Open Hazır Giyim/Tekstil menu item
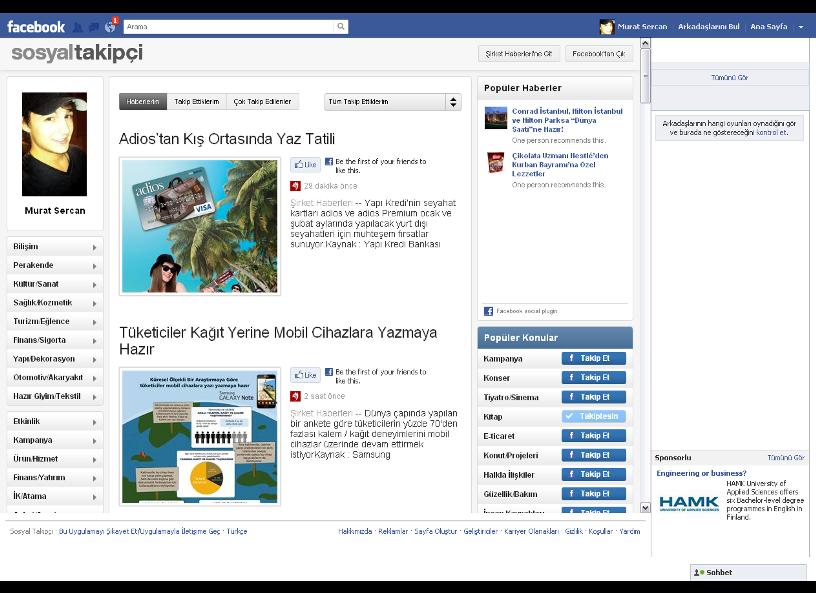816x593 pixels. (x=55, y=396)
